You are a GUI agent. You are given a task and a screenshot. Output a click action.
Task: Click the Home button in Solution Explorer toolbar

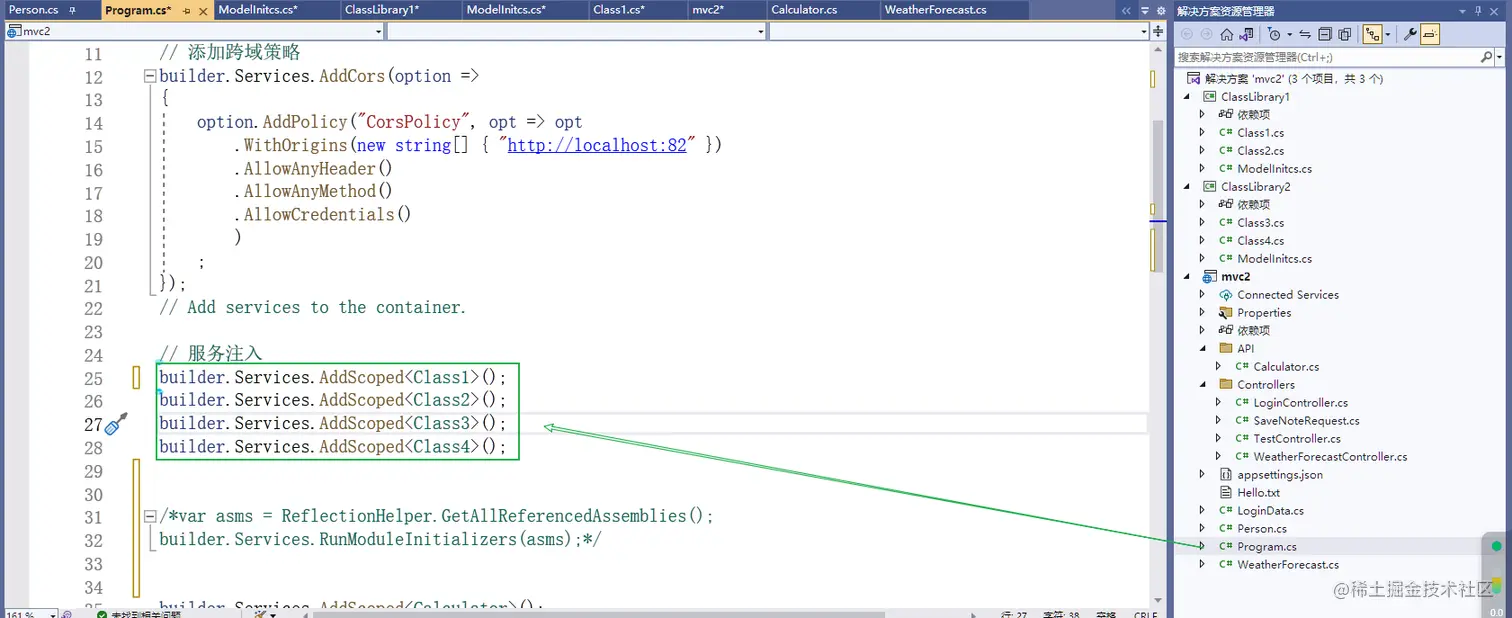coord(1226,34)
